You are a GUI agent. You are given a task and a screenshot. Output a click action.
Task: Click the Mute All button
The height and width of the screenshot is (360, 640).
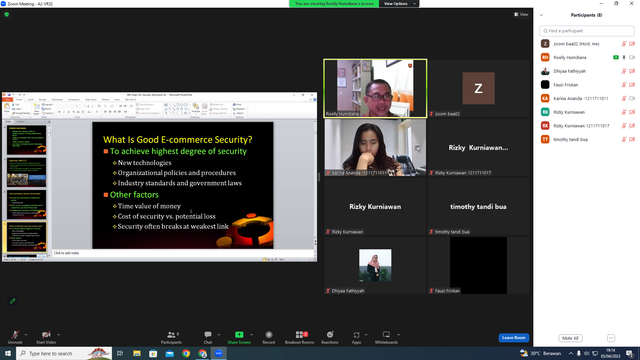[570, 338]
